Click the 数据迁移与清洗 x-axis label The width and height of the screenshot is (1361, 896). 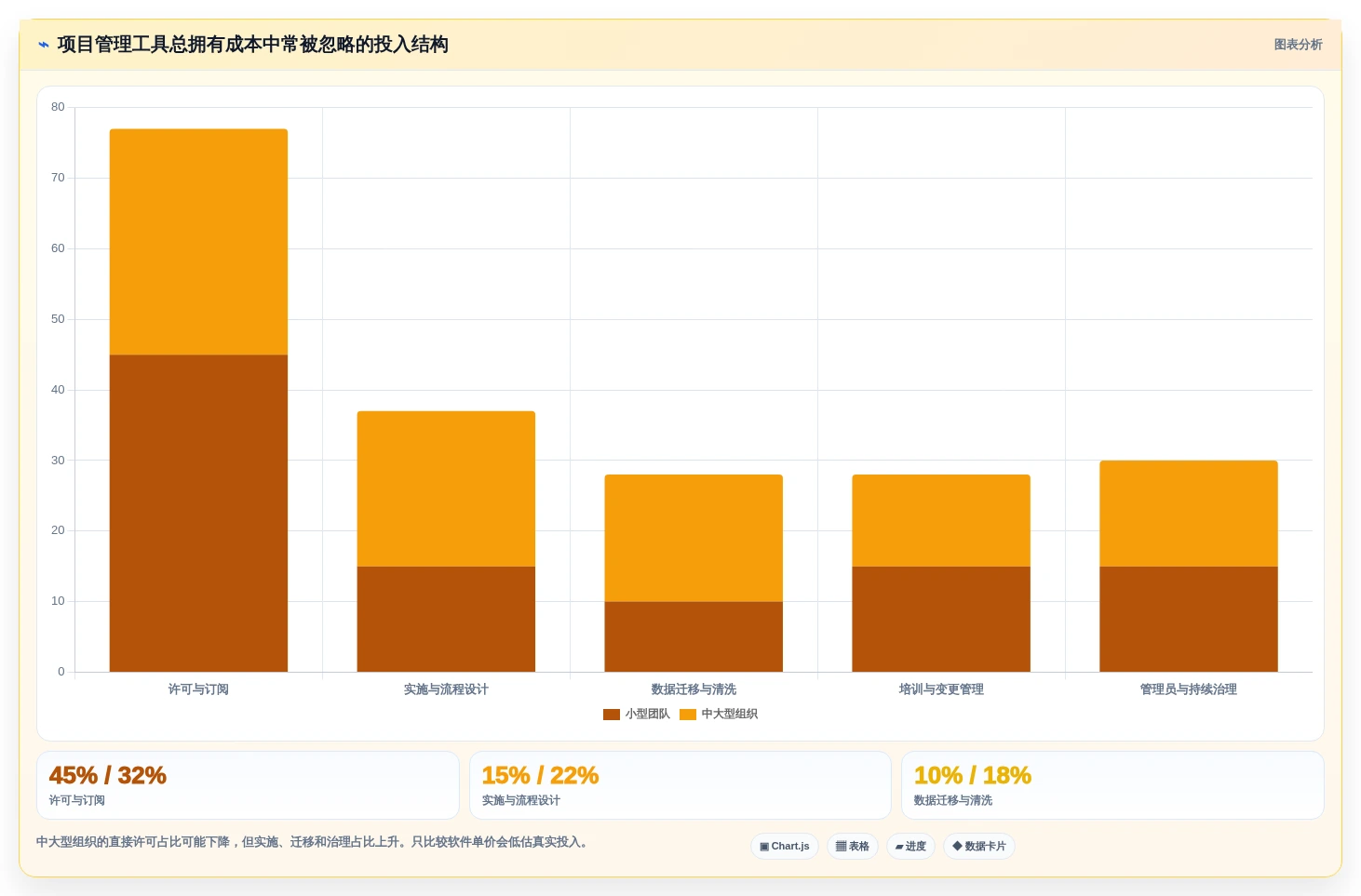[x=694, y=689]
